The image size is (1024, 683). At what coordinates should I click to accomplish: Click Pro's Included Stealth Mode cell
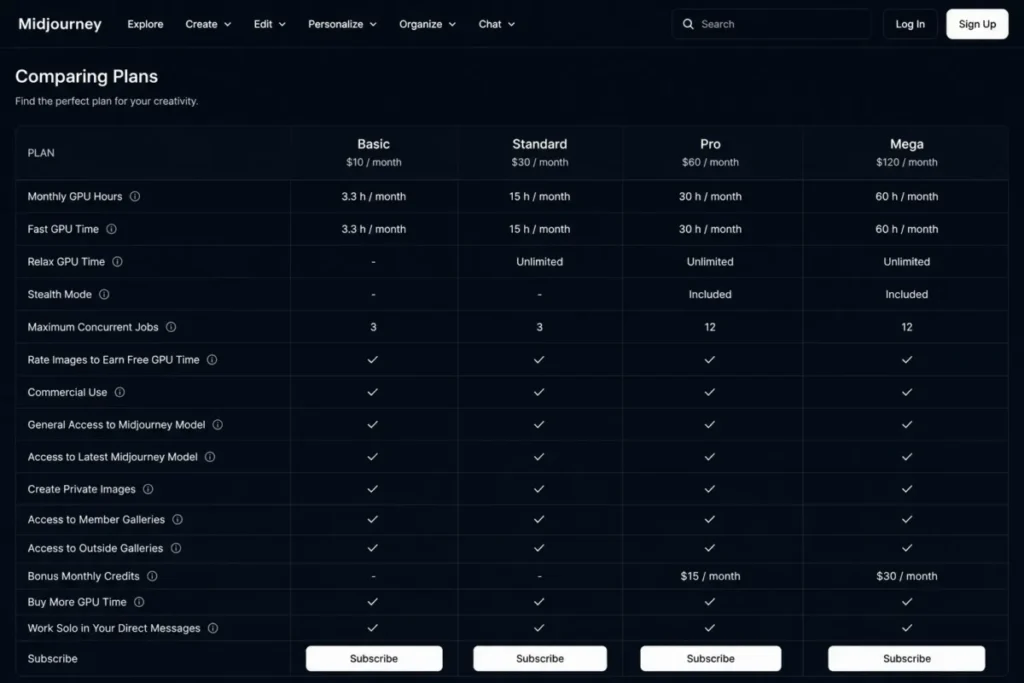pyautogui.click(x=710, y=294)
